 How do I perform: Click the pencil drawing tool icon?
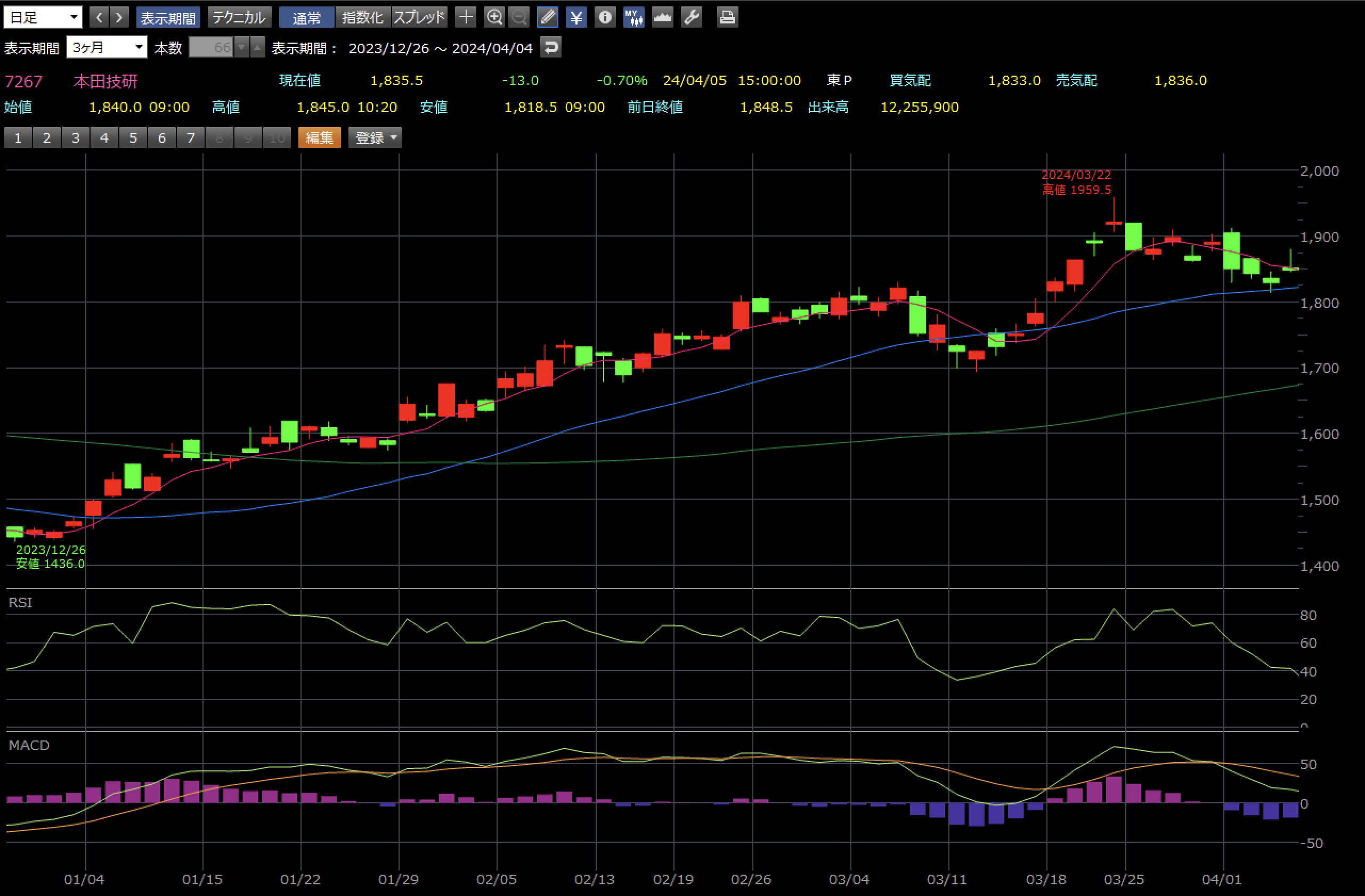[x=548, y=17]
